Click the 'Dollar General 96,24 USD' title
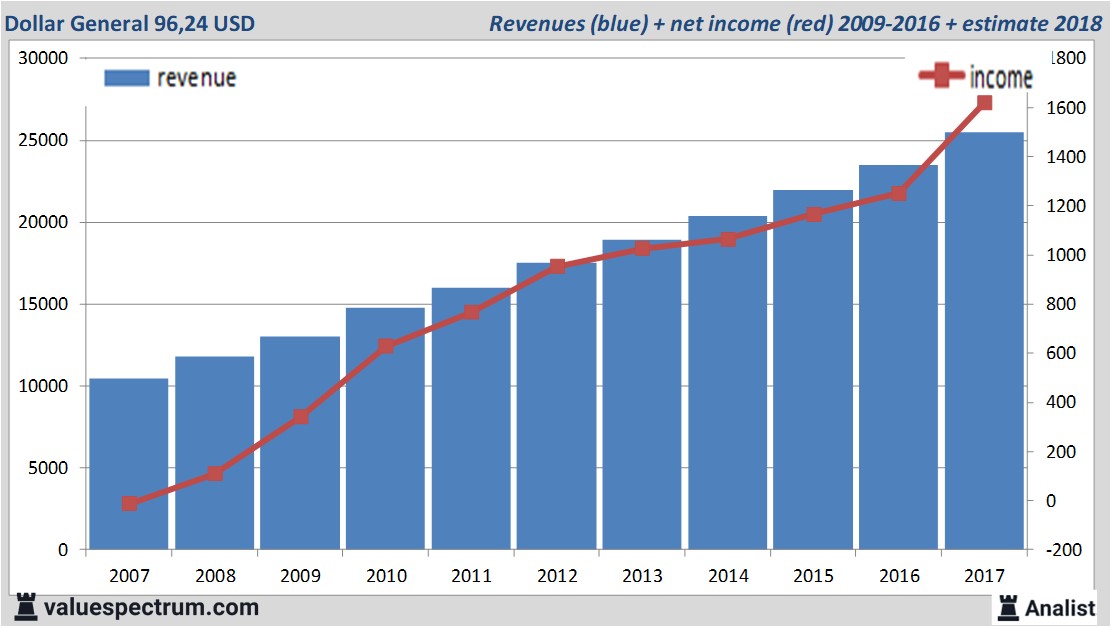This screenshot has width=1111, height=627. tap(130, 23)
